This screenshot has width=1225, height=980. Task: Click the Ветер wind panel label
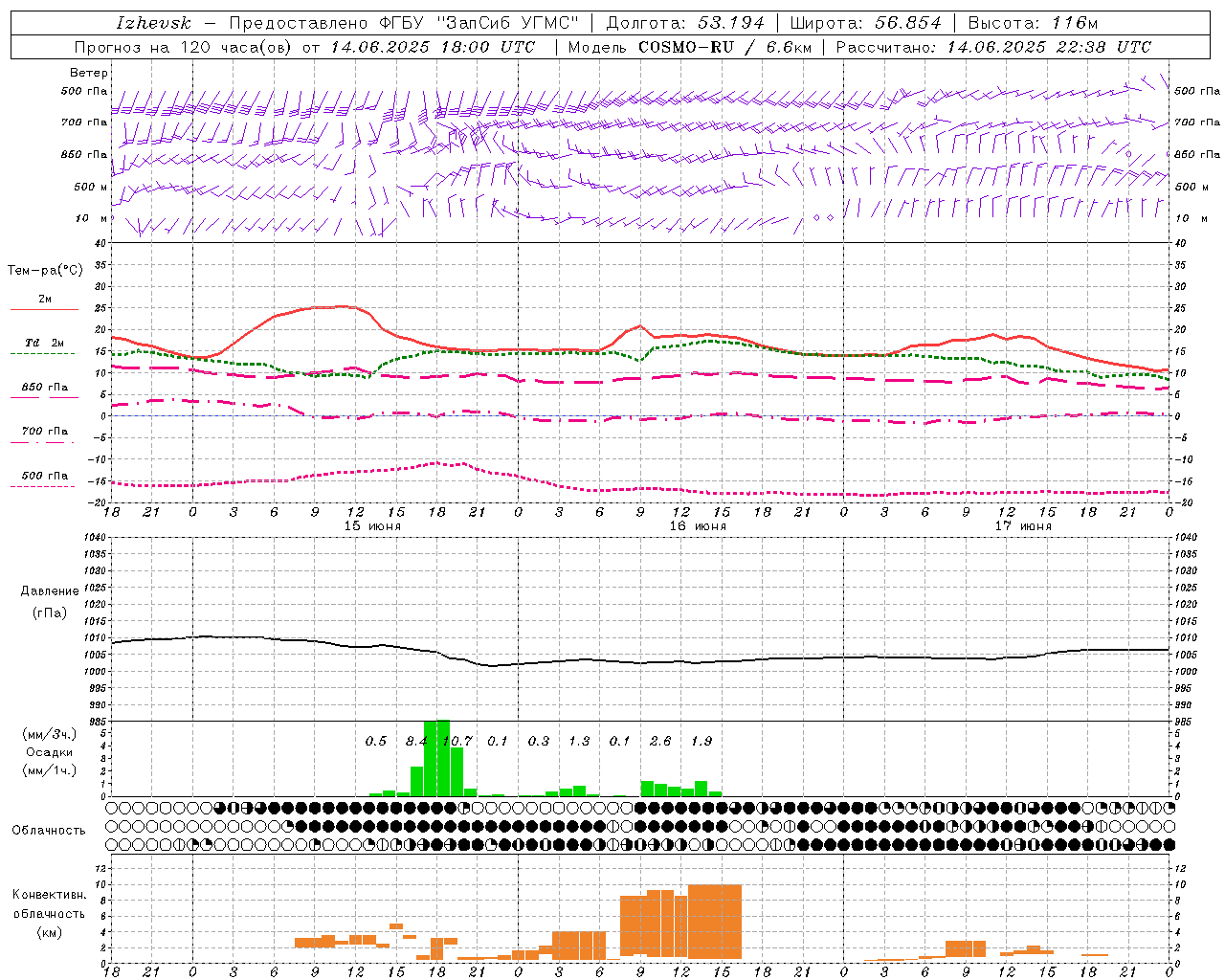(89, 73)
